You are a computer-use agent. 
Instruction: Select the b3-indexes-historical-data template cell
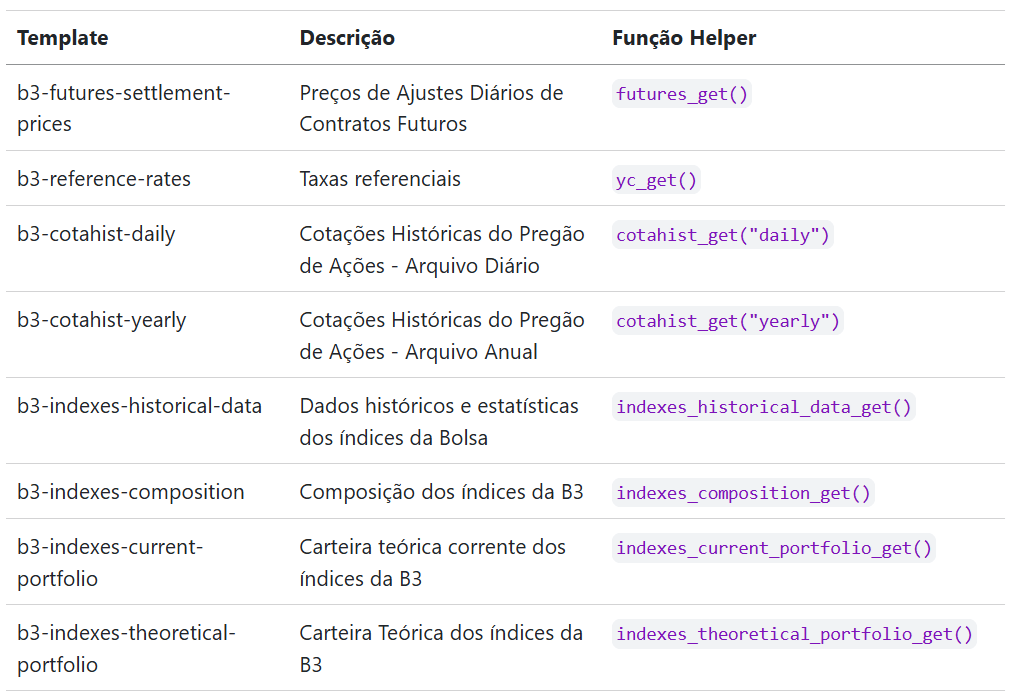[x=139, y=406]
